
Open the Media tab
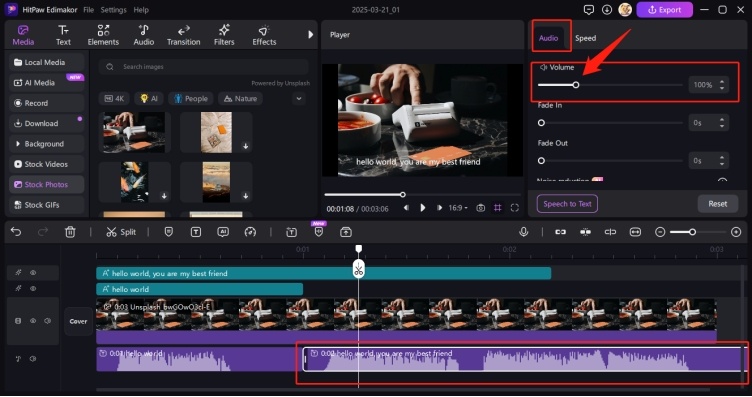pyautogui.click(x=23, y=35)
